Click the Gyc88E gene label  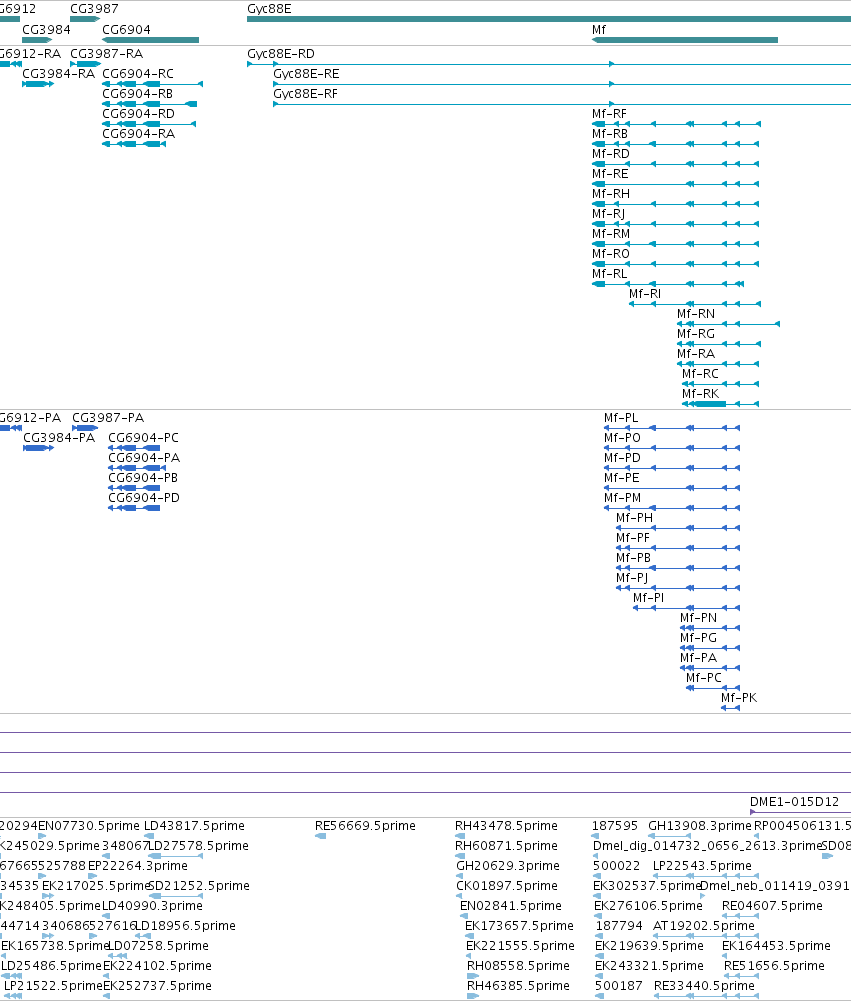[269, 9]
